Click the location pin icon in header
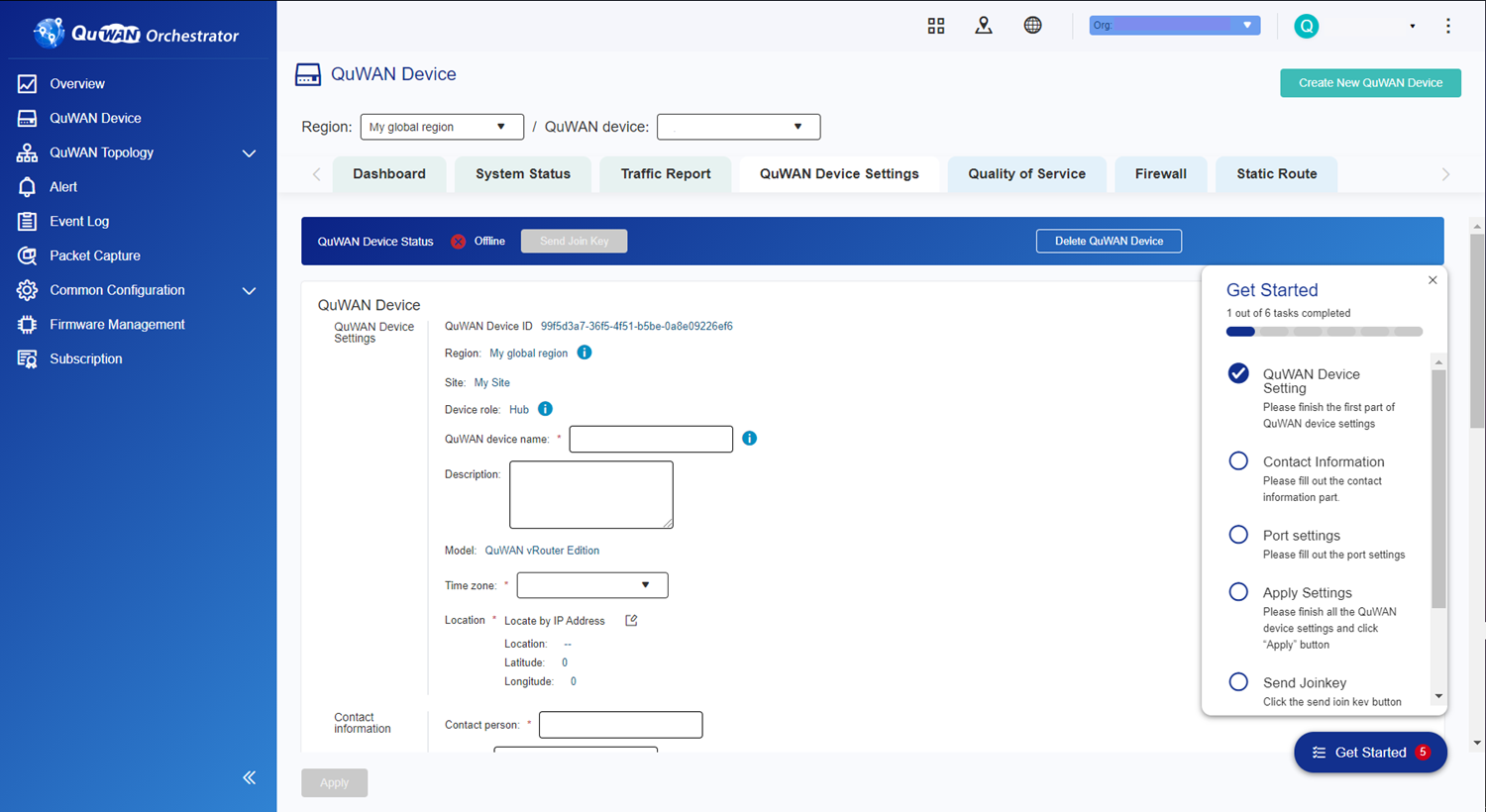Viewport: 1486px width, 812px height. (x=983, y=26)
